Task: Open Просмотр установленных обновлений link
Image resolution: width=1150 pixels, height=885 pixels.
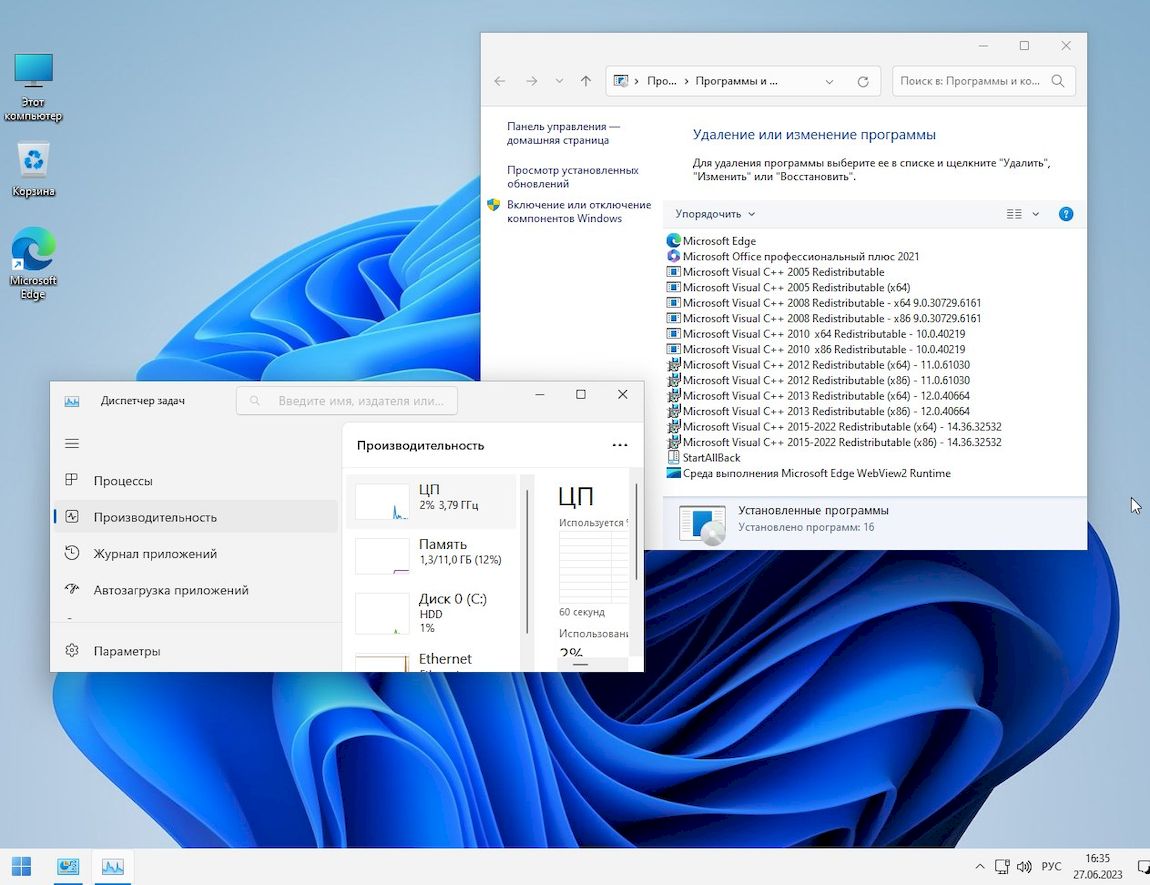Action: [x=572, y=177]
